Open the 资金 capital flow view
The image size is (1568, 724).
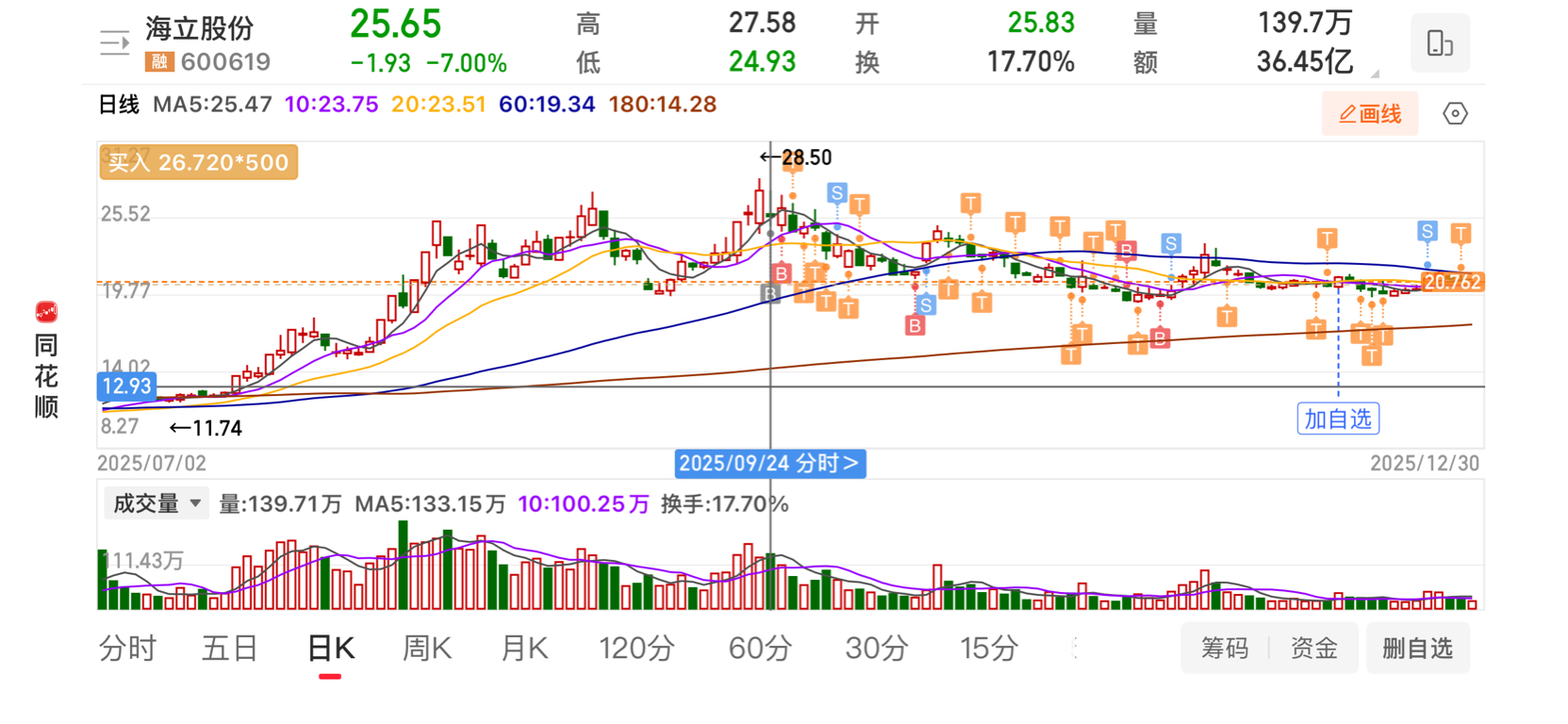tap(1313, 649)
